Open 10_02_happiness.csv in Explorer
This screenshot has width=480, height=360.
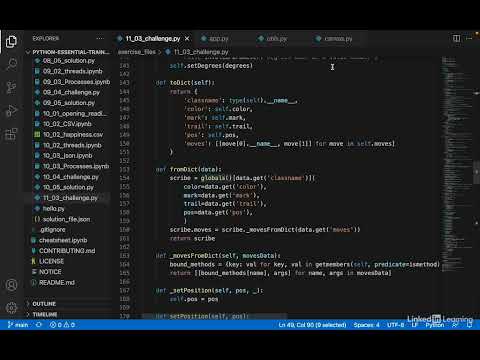pyautogui.click(x=73, y=135)
